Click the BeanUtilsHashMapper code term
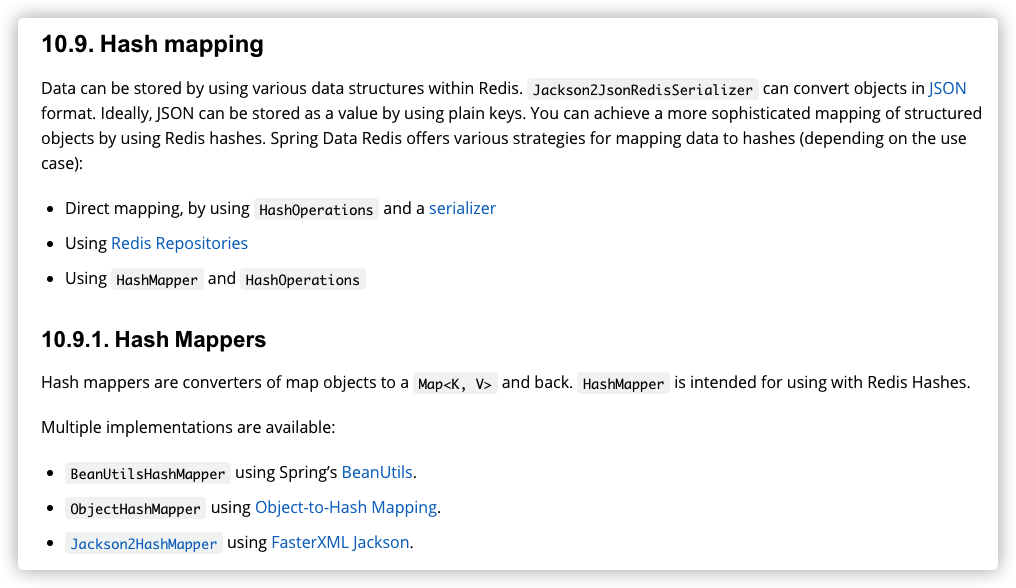The image size is (1016, 588). coord(148,473)
